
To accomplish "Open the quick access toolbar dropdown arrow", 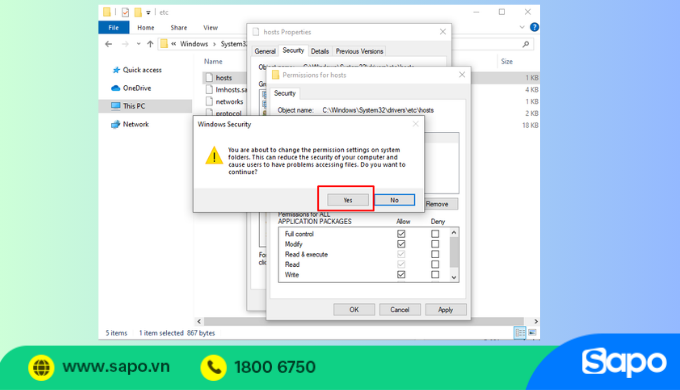I will pyautogui.click(x=148, y=13).
